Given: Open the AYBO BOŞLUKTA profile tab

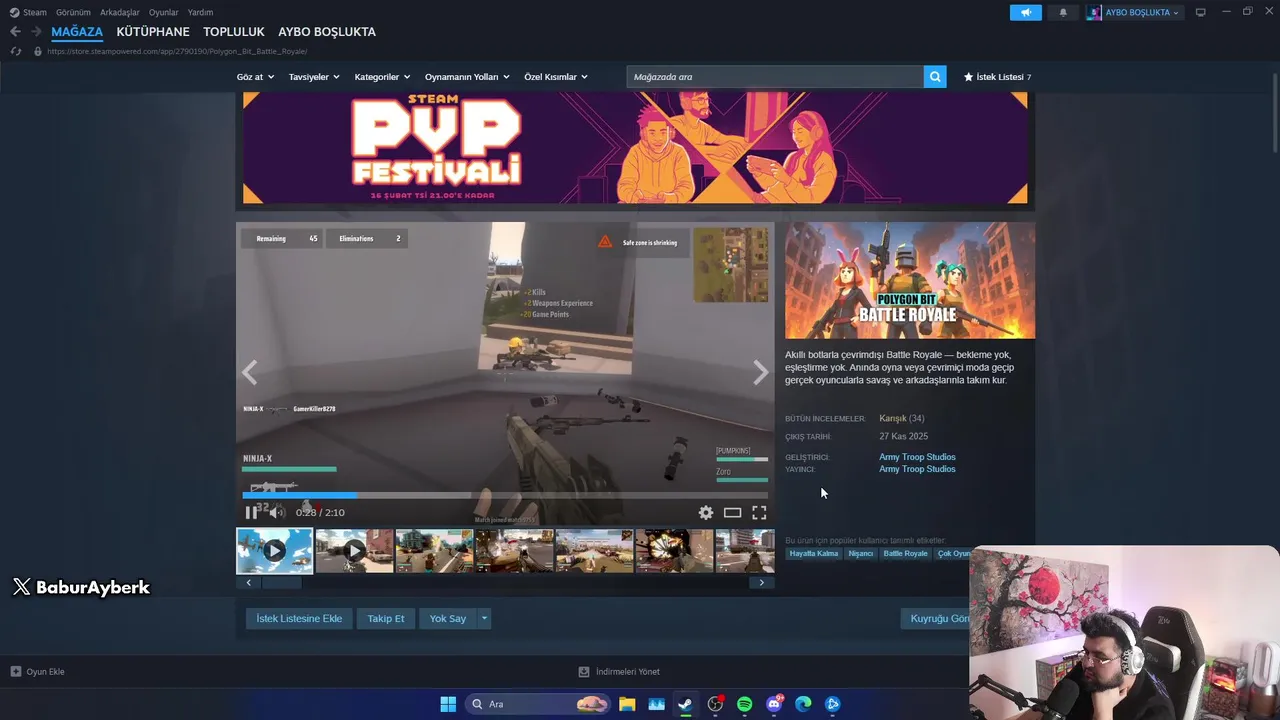Looking at the screenshot, I should pyautogui.click(x=327, y=32).
